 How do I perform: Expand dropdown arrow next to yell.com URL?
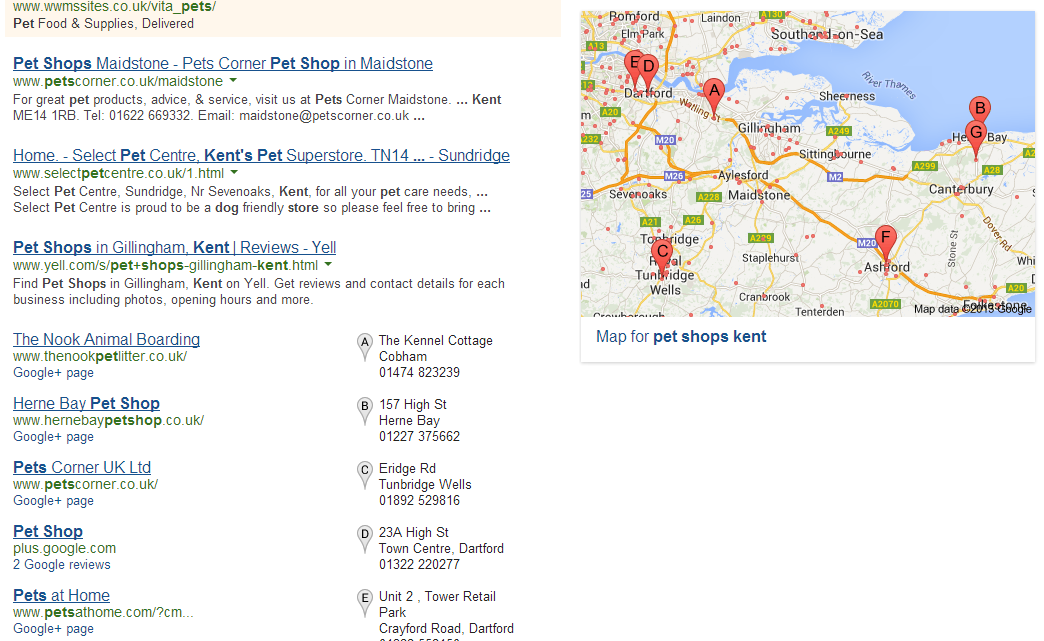pos(328,265)
